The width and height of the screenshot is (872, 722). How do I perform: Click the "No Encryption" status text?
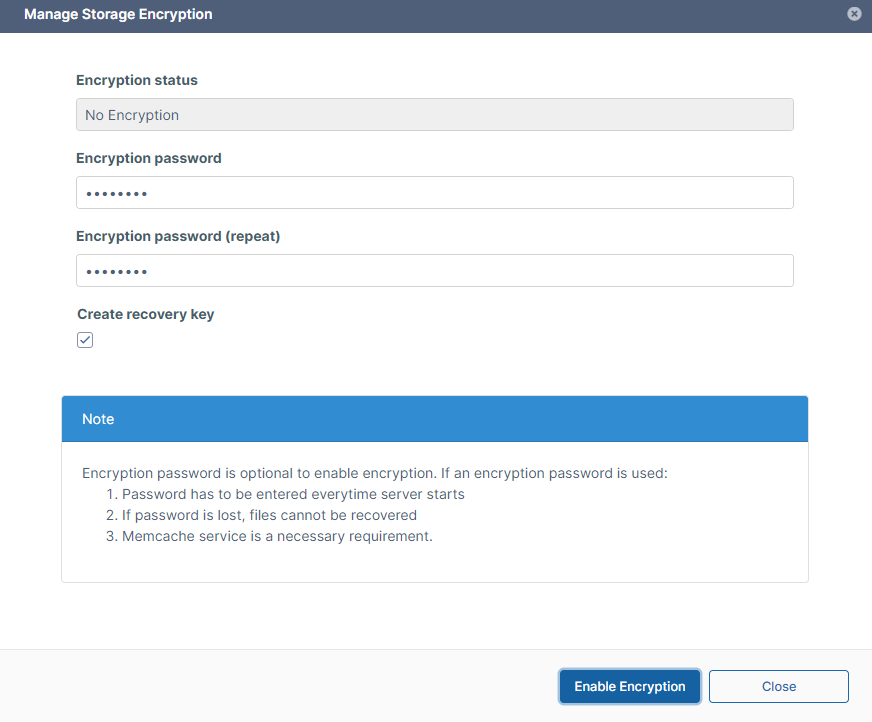[132, 115]
